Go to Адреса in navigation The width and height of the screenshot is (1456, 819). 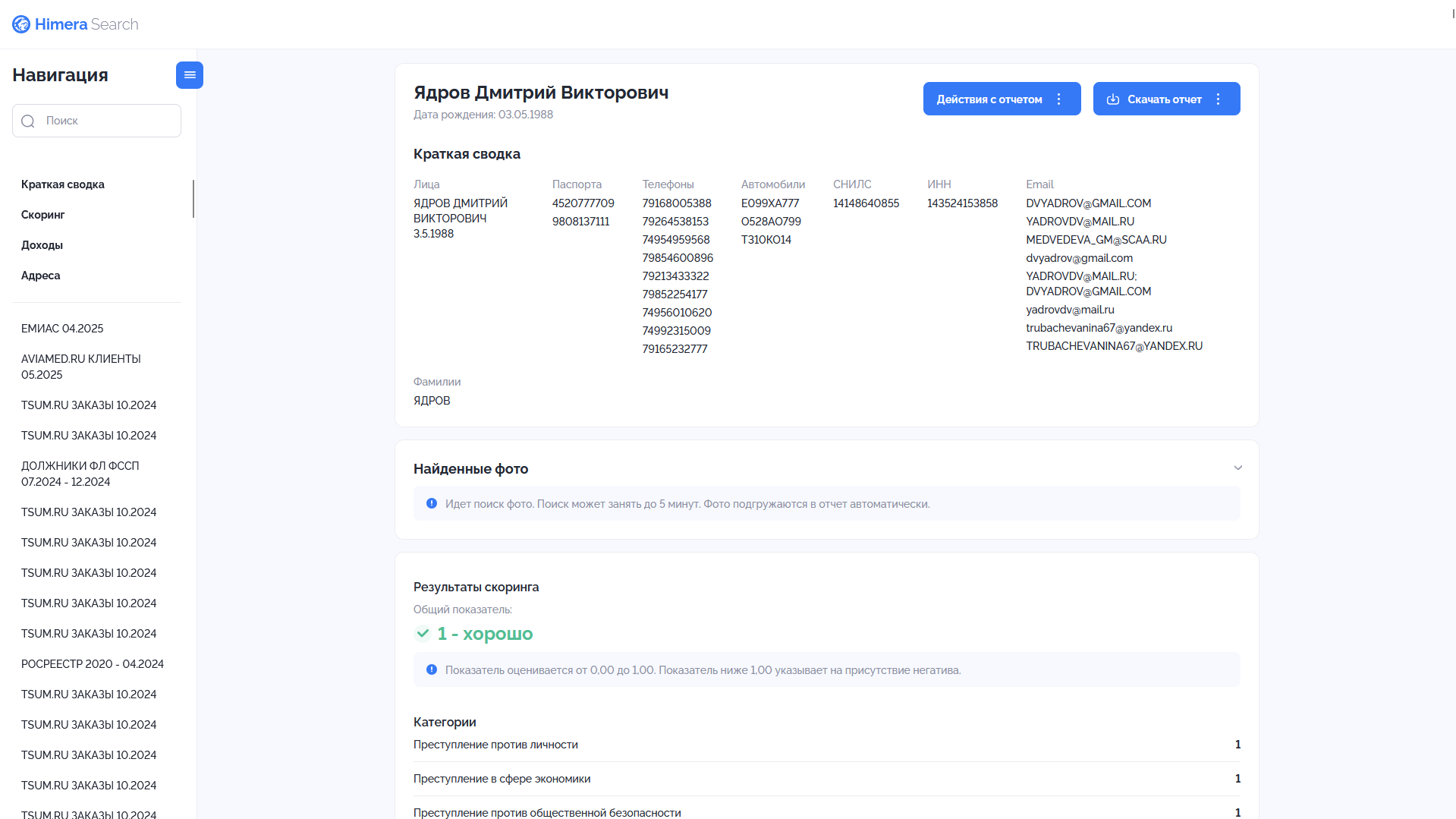41,276
